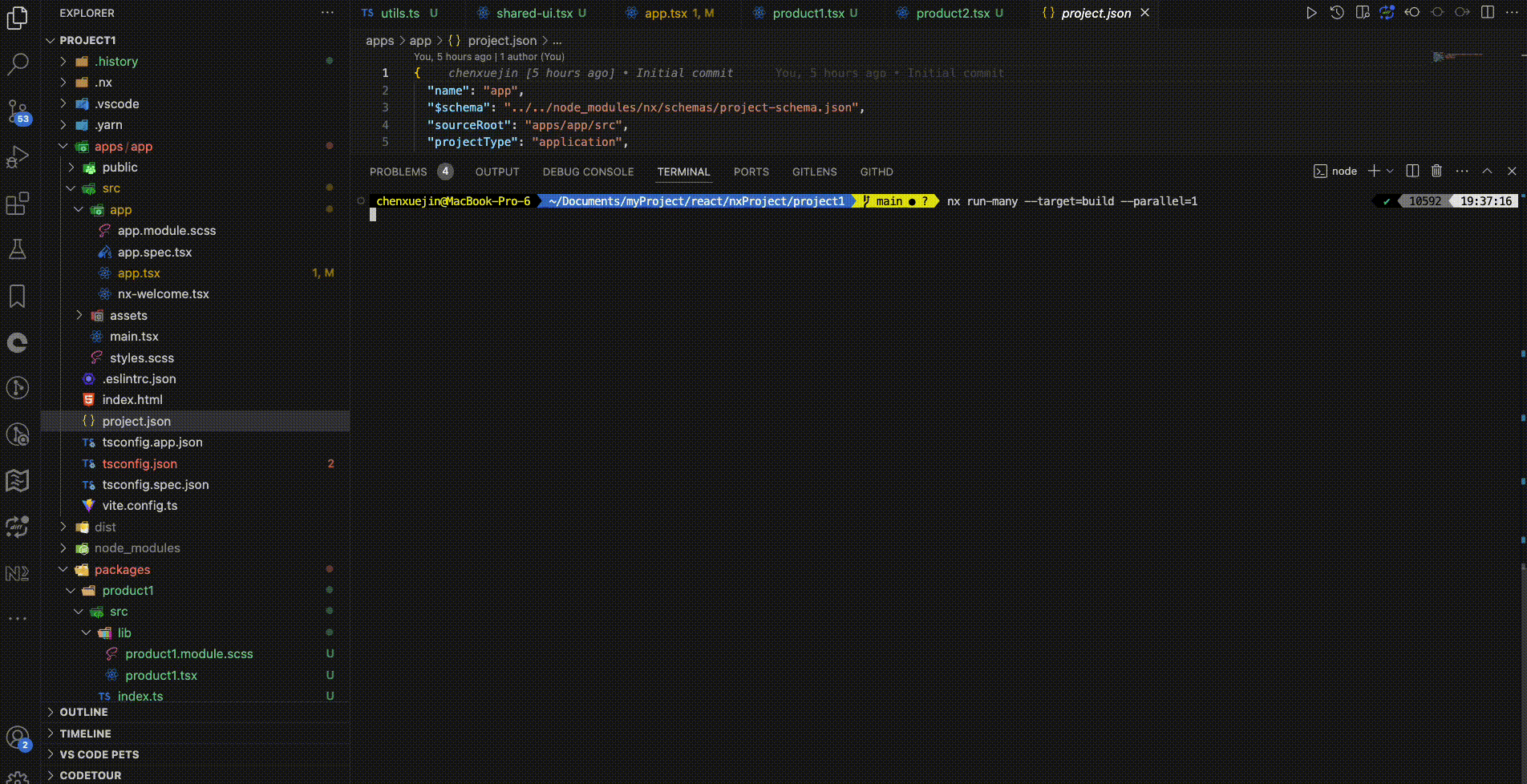Viewport: 1527px width, 784px height.
Task: Open the Bookmarks view in activity bar
Action: (x=18, y=296)
